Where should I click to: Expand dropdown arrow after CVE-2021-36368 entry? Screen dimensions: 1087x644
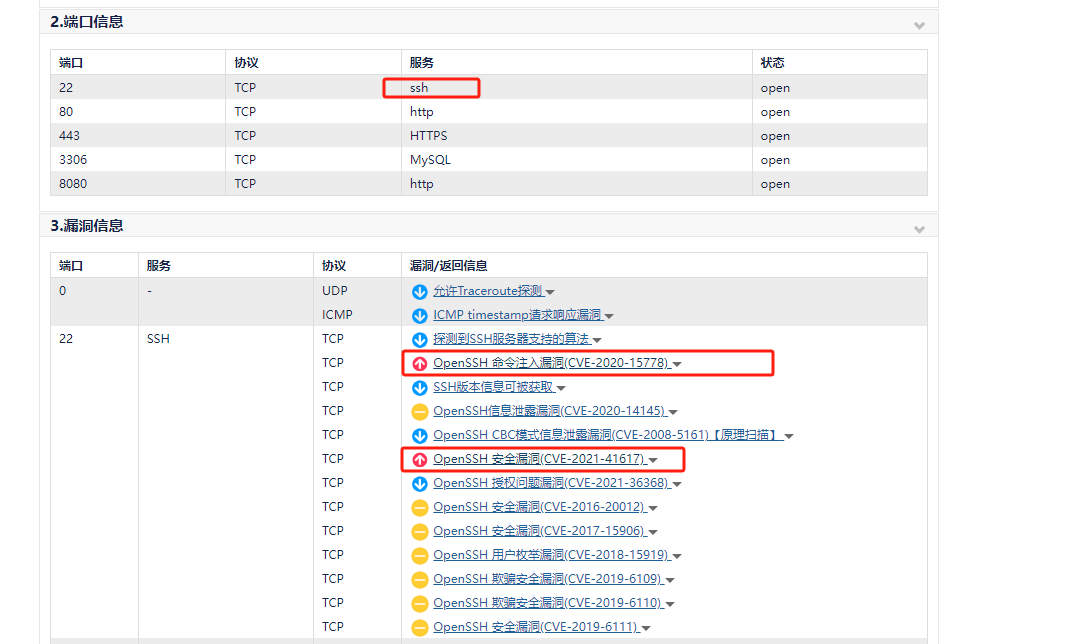point(677,485)
